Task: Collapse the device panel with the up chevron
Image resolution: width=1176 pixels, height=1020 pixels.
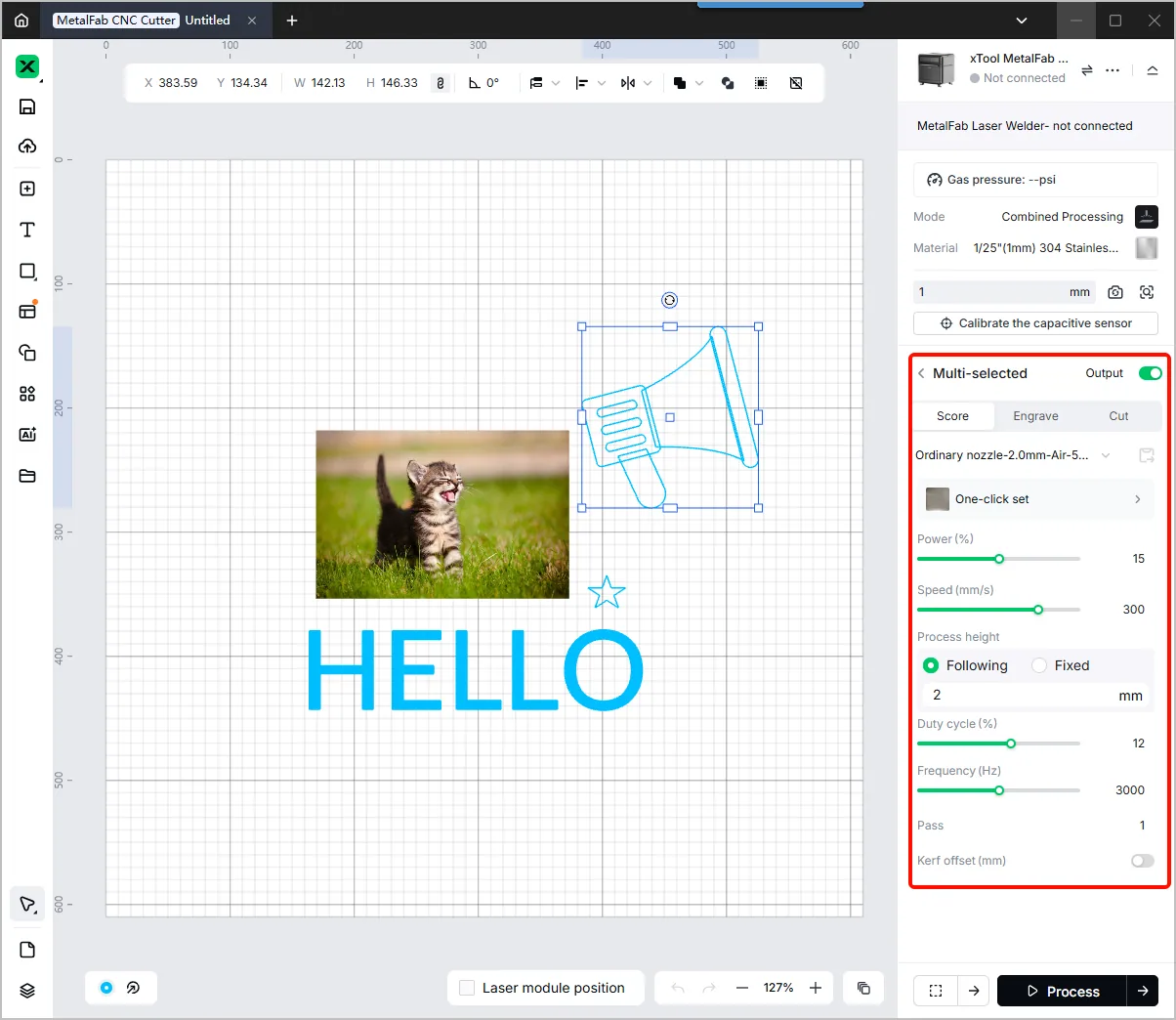Action: click(1153, 70)
